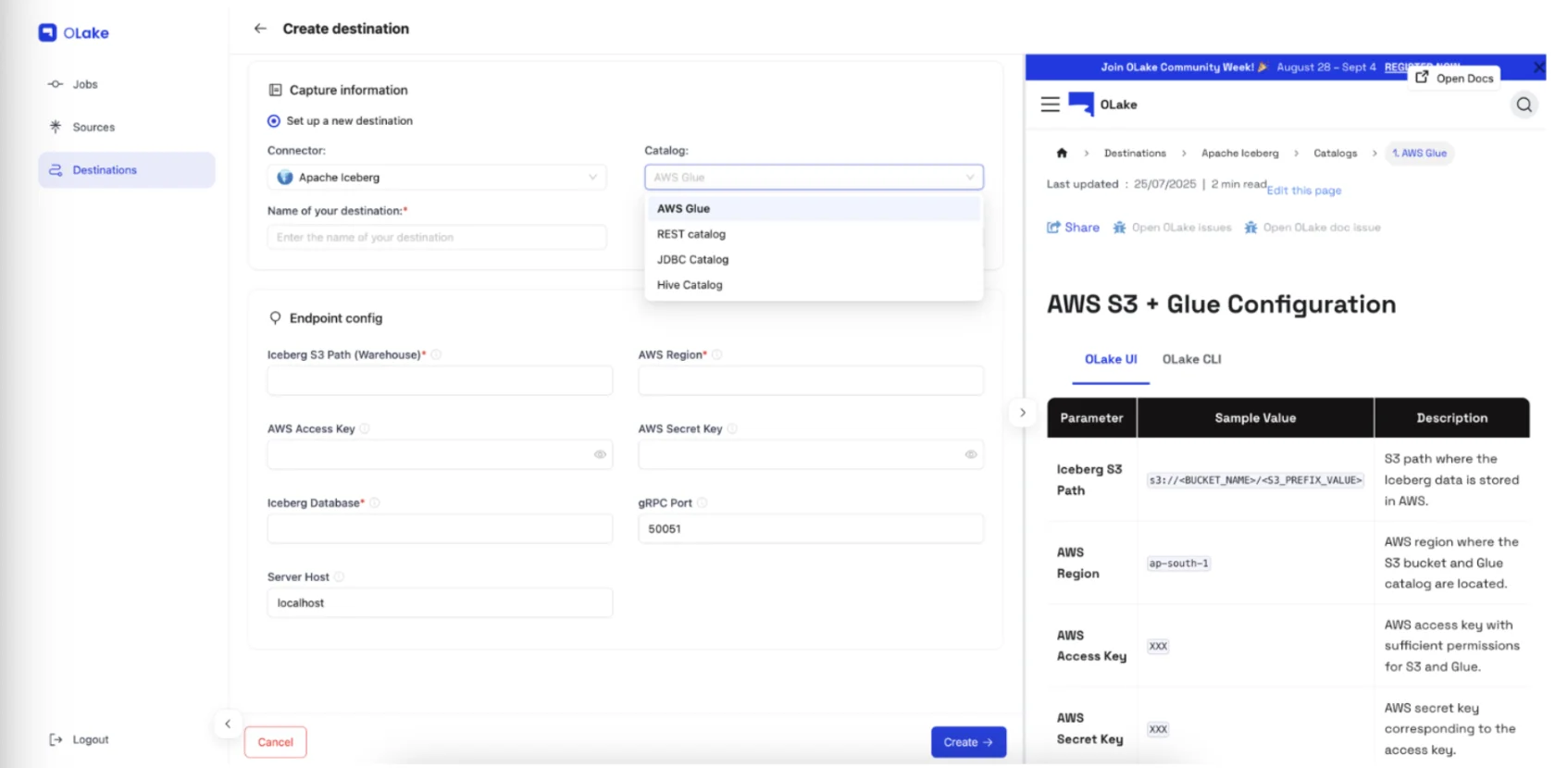Collapse the sidebar with the chevron button
This screenshot has height=768, width=1568.
tap(228, 725)
